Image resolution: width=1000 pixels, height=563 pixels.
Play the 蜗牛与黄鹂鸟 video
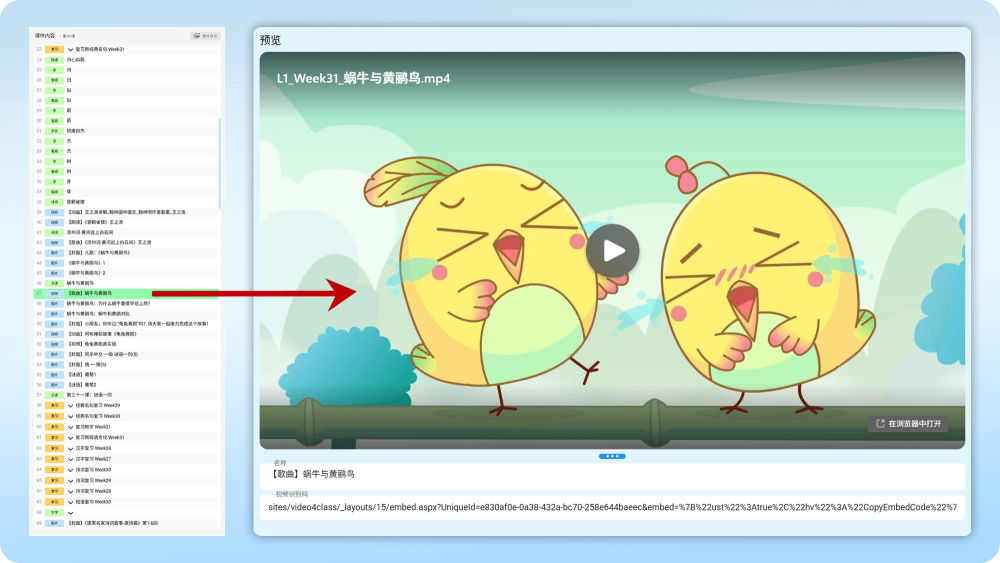[612, 250]
